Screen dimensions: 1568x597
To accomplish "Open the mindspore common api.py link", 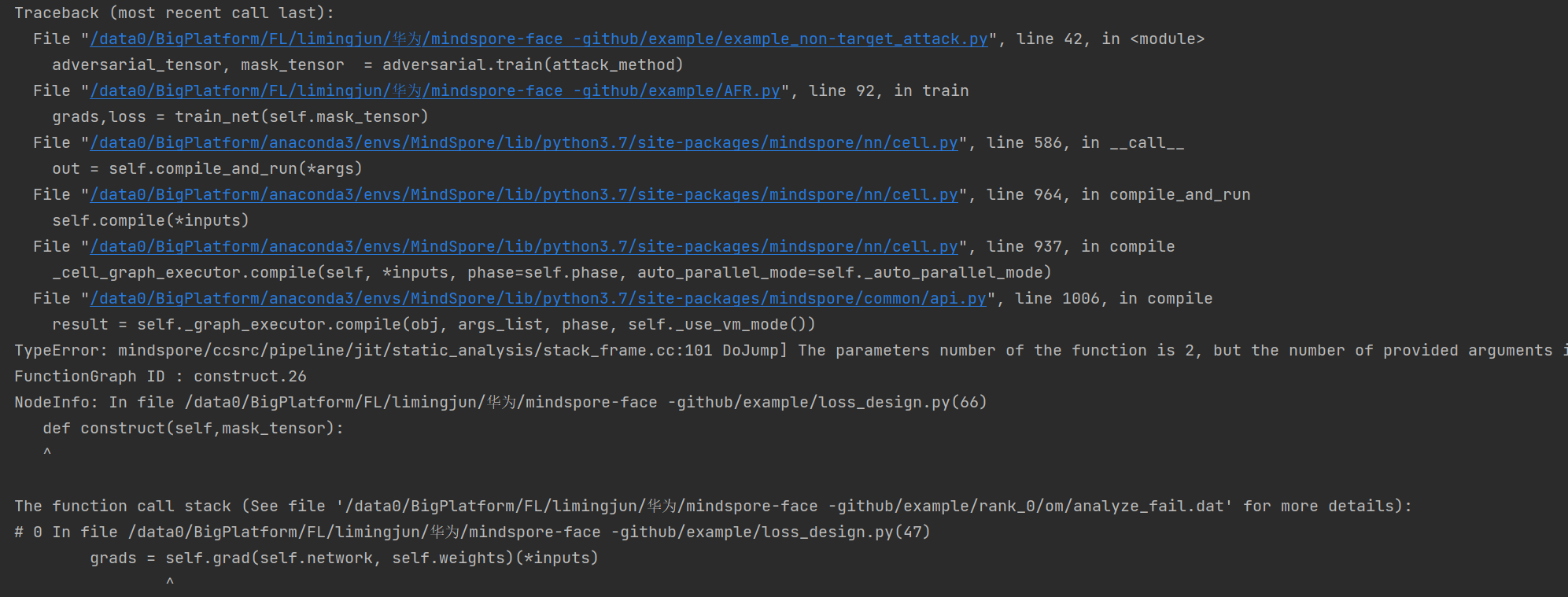I will click(538, 299).
